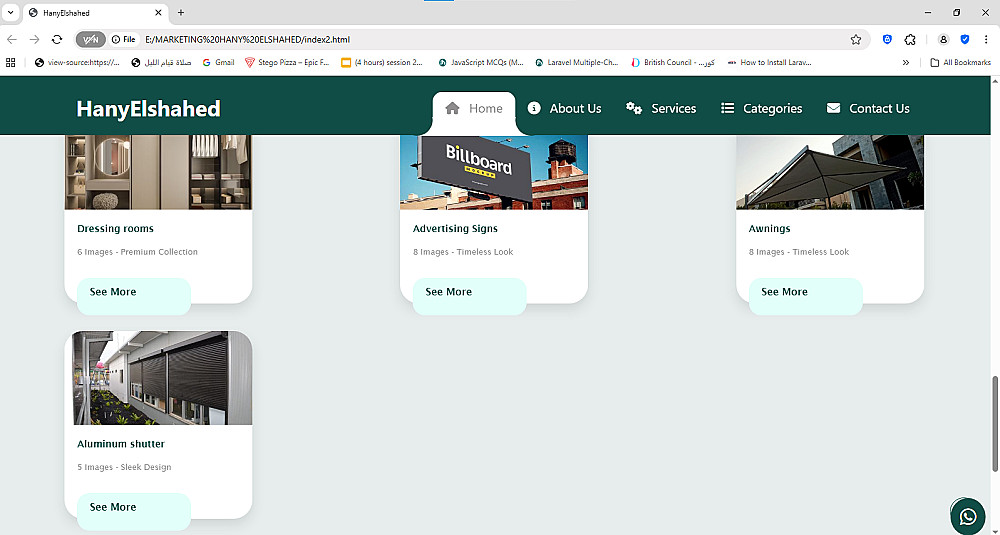Close the HanyElshahed tab
Viewport: 1000px width, 535px height.
click(x=158, y=13)
